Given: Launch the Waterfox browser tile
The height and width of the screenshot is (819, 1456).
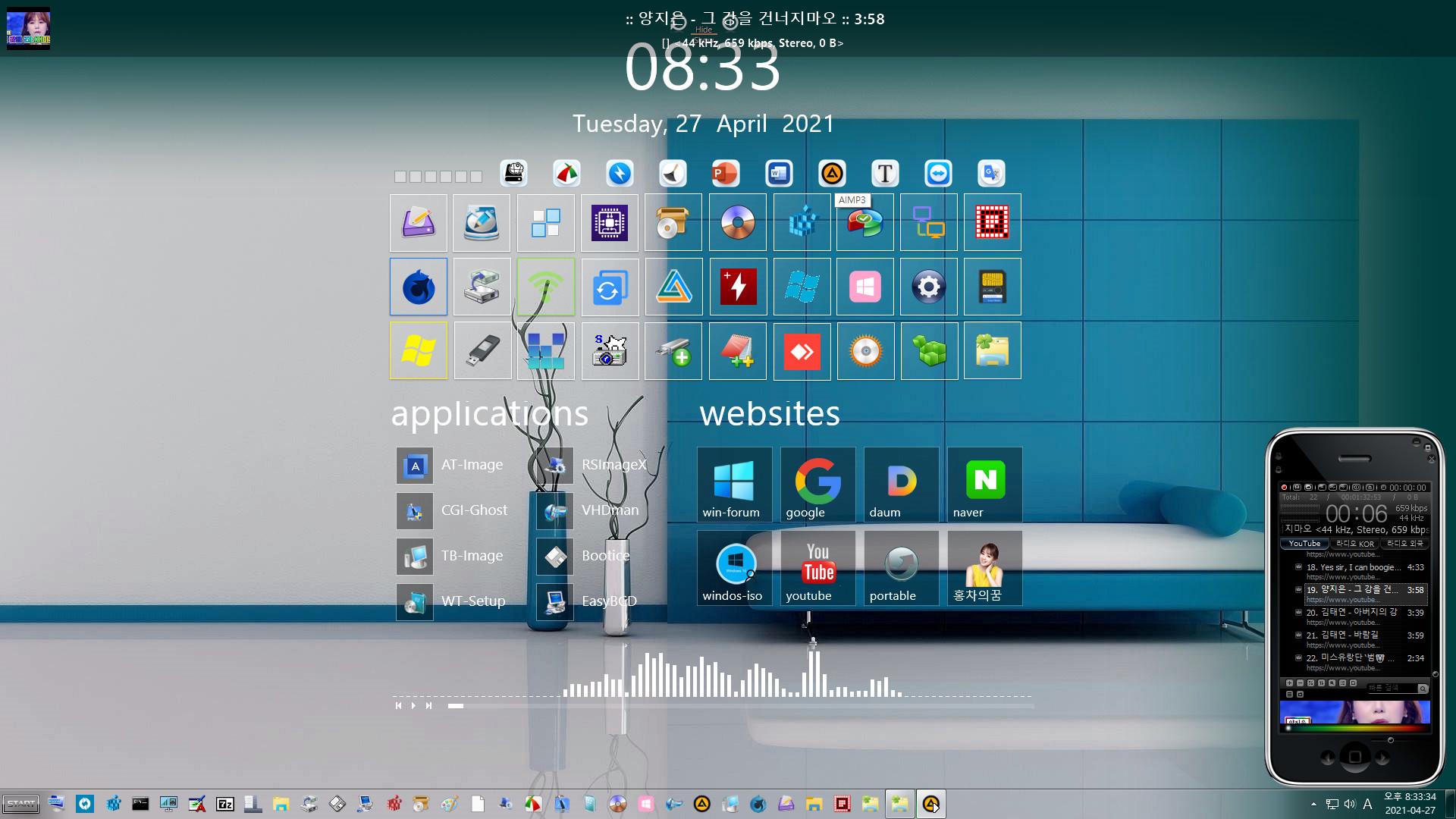Looking at the screenshot, I should (x=419, y=287).
